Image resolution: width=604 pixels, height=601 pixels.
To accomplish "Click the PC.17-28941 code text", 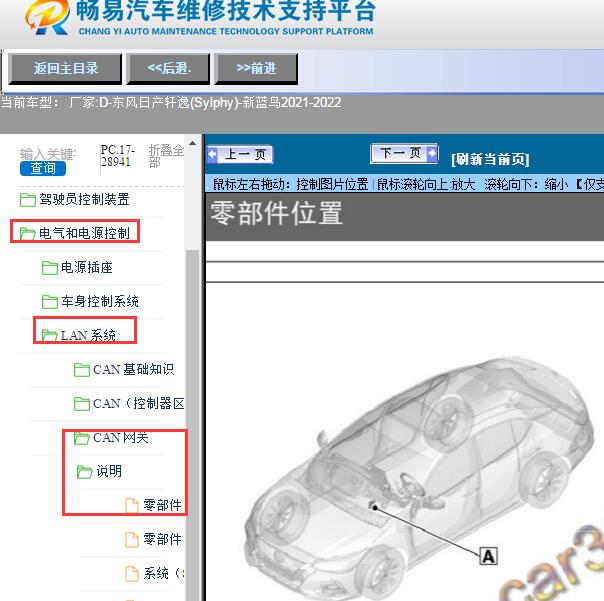I will coord(117,155).
